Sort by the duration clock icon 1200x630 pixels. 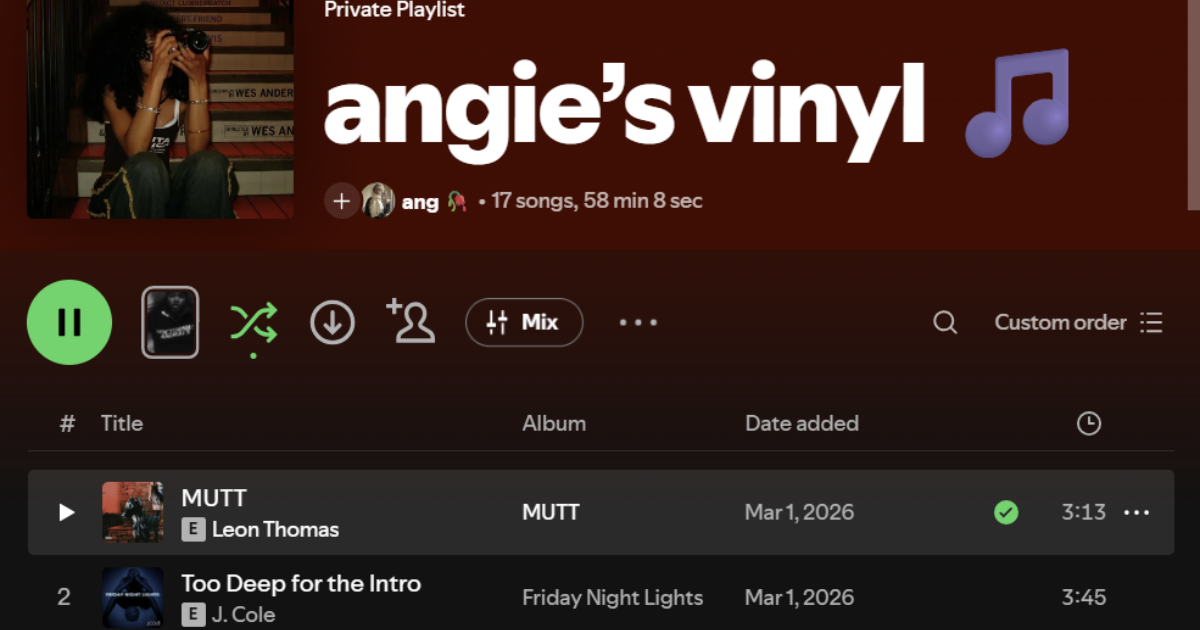(1089, 423)
